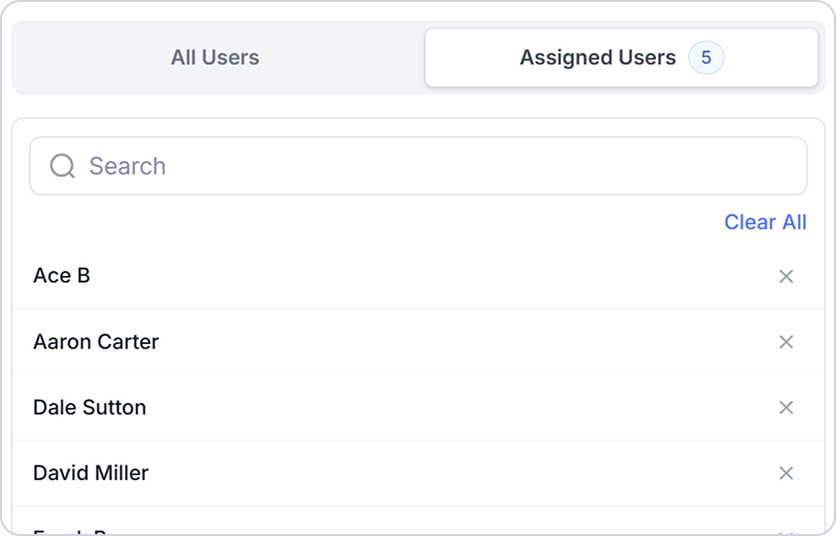The image size is (836, 536).
Task: Select the Assigned Users tab
Action: (621, 58)
